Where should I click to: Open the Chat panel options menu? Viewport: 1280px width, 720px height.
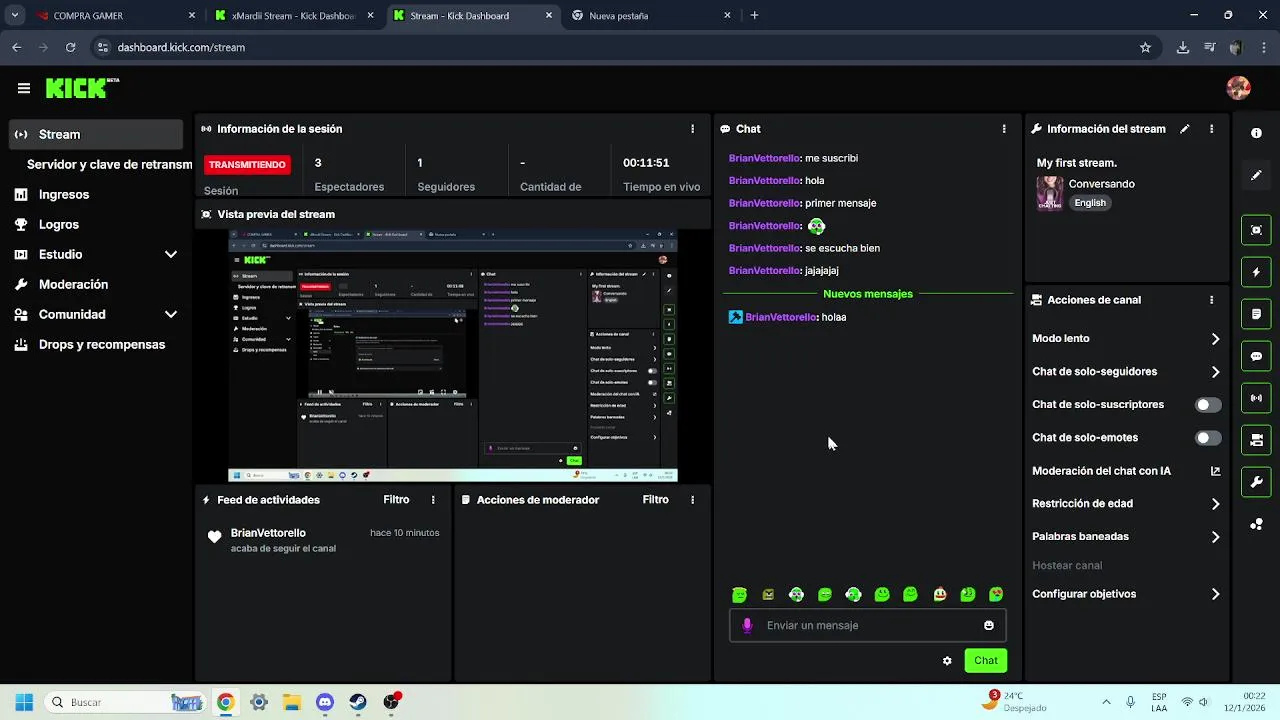tap(1004, 129)
